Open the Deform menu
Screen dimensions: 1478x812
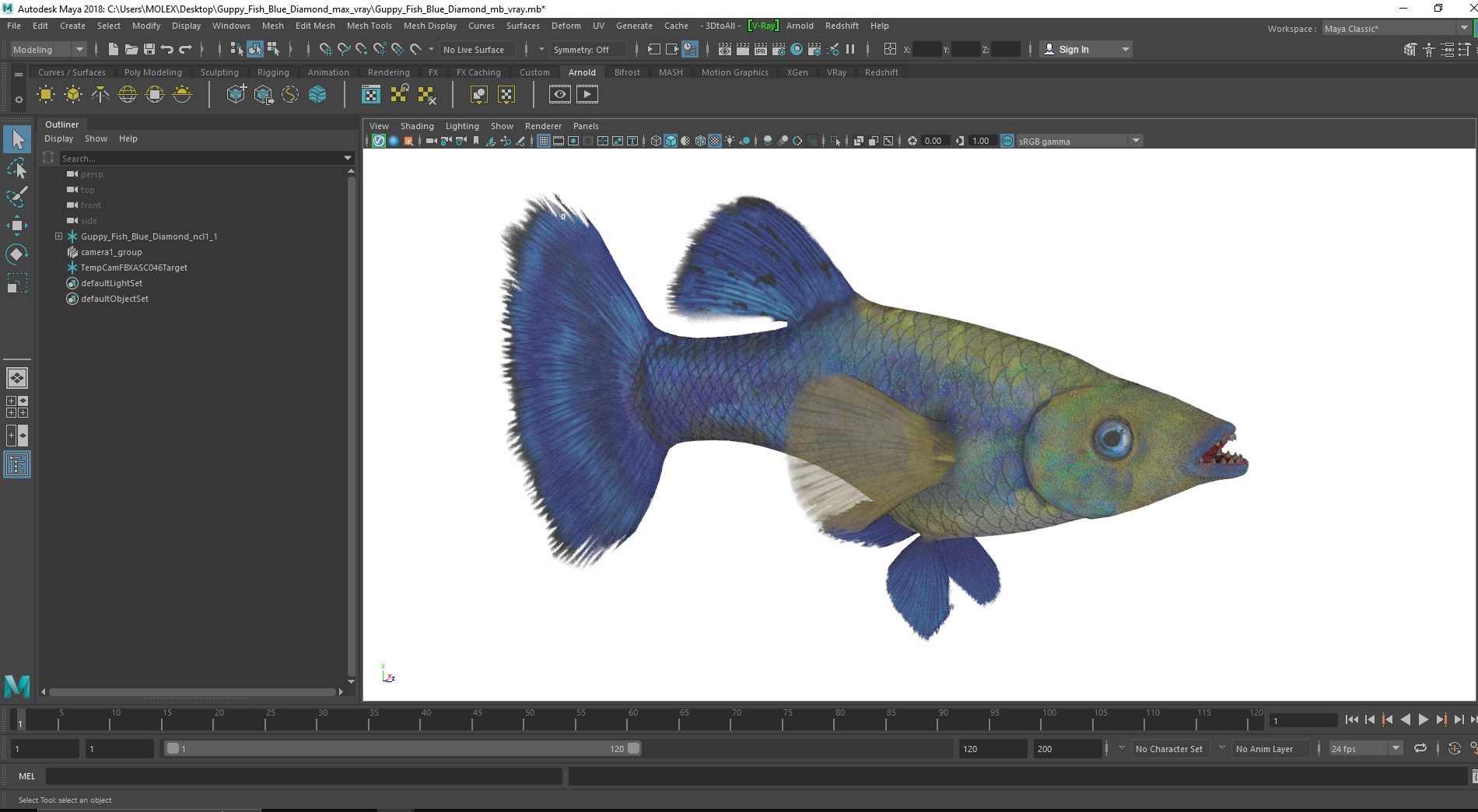[566, 26]
